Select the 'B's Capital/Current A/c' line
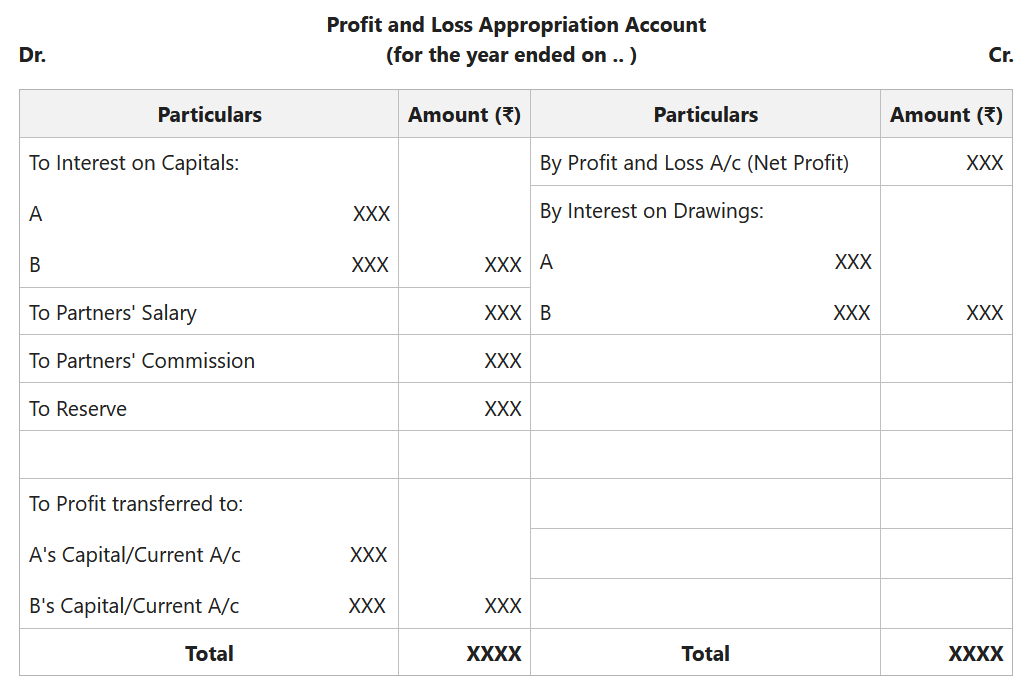Image resolution: width=1028 pixels, height=688 pixels. click(x=134, y=606)
